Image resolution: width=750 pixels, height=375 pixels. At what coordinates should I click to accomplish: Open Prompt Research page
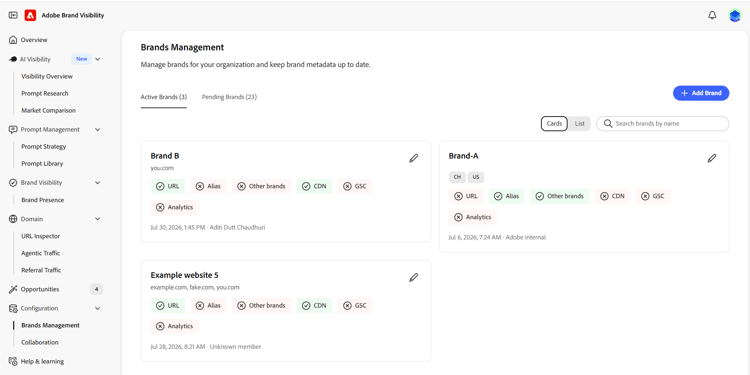(x=44, y=94)
